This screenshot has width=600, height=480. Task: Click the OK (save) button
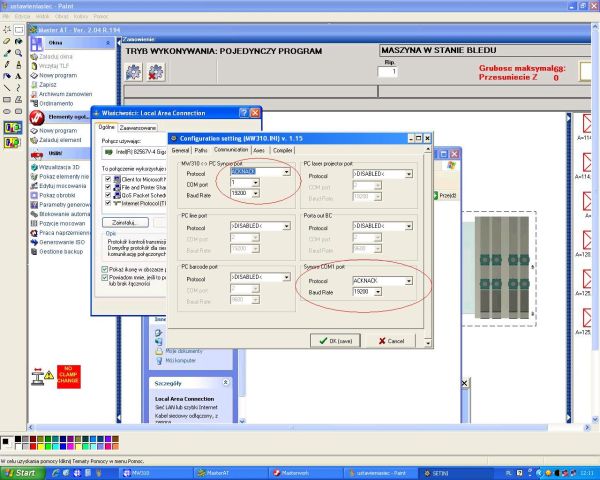pos(335,341)
